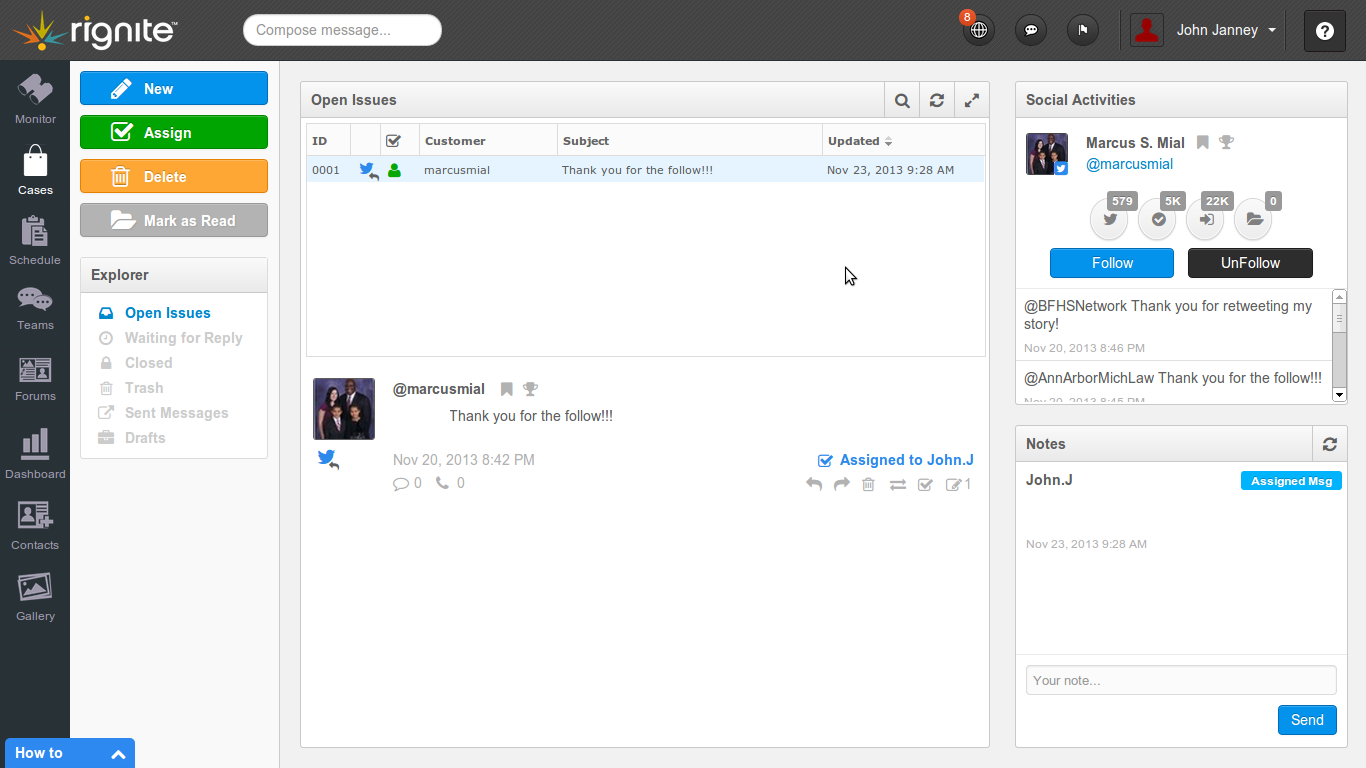Click the black UnFollow button
1366x768 pixels.
coord(1250,263)
